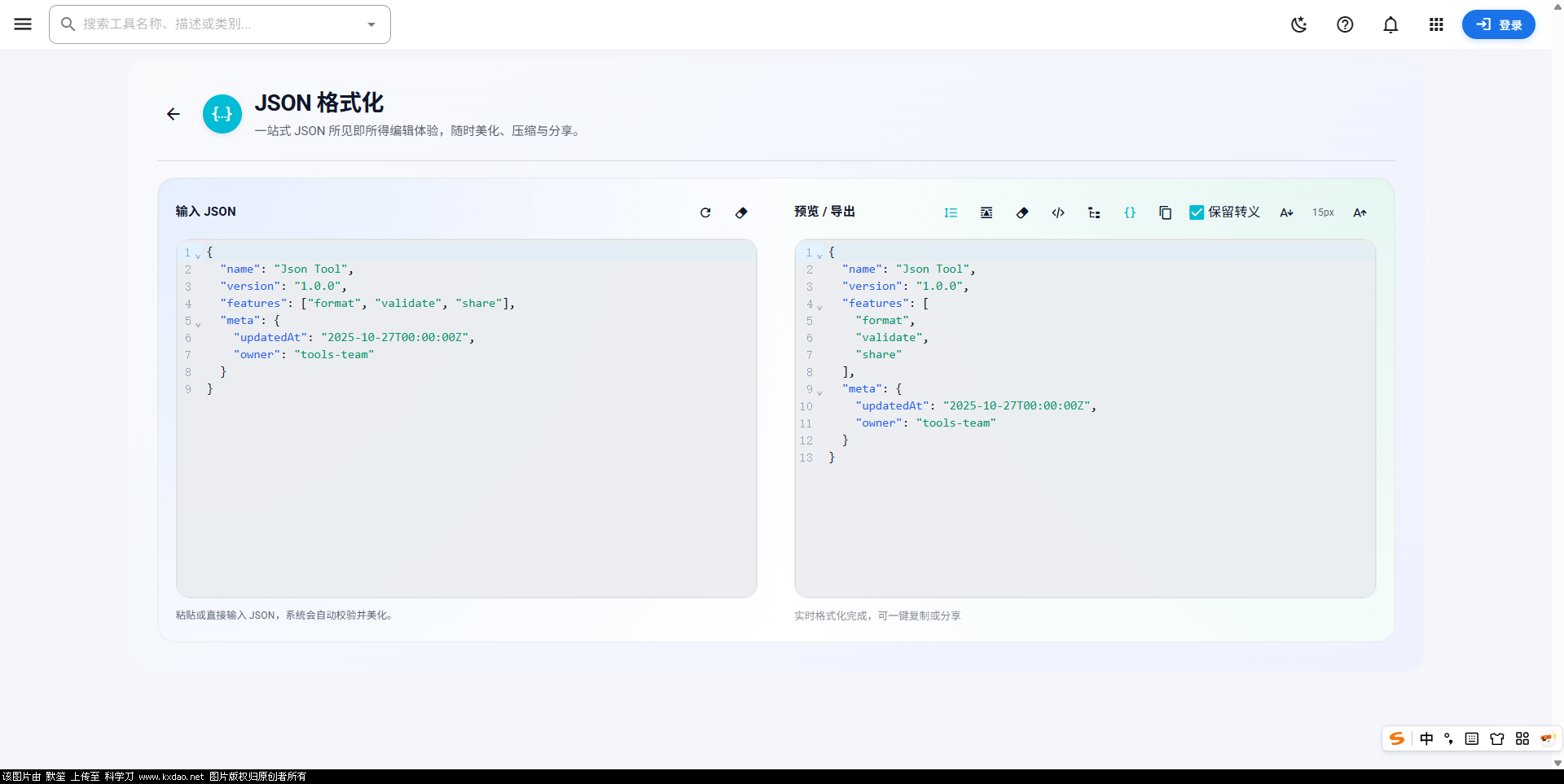Go back using the left arrow
1564x784 pixels.
tap(174, 114)
